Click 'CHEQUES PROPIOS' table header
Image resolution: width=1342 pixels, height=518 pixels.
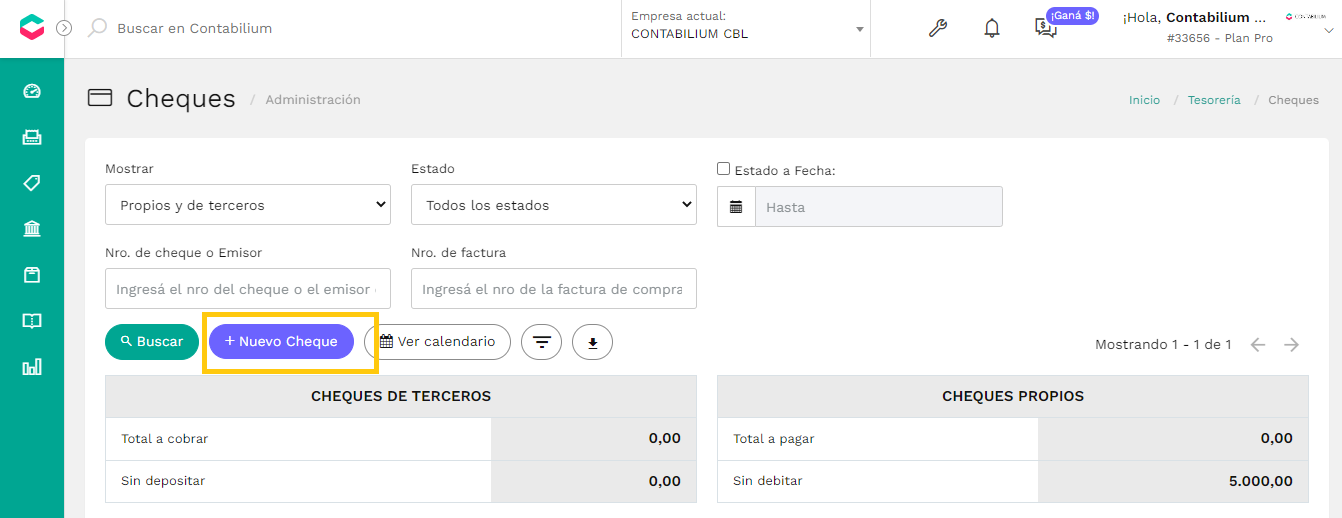[1013, 396]
